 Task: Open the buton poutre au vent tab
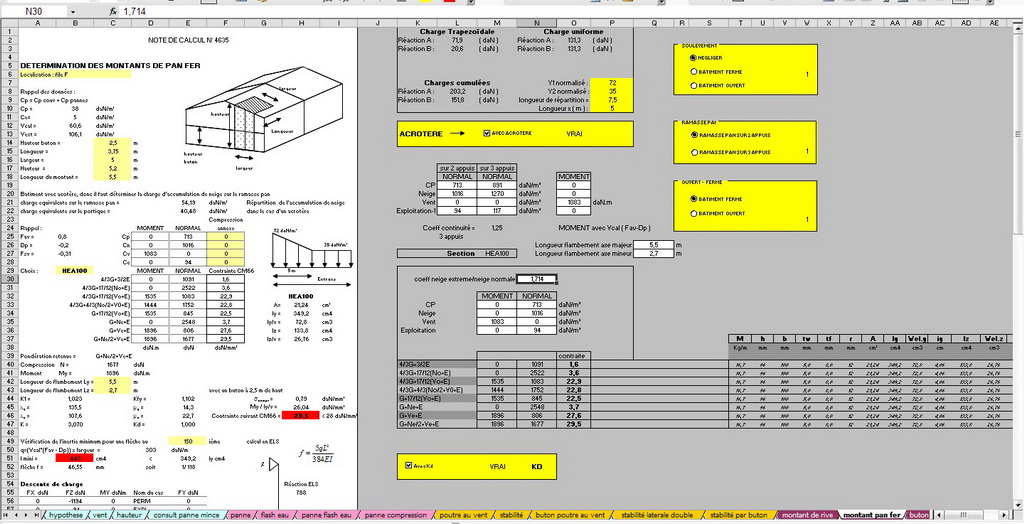pos(569,516)
